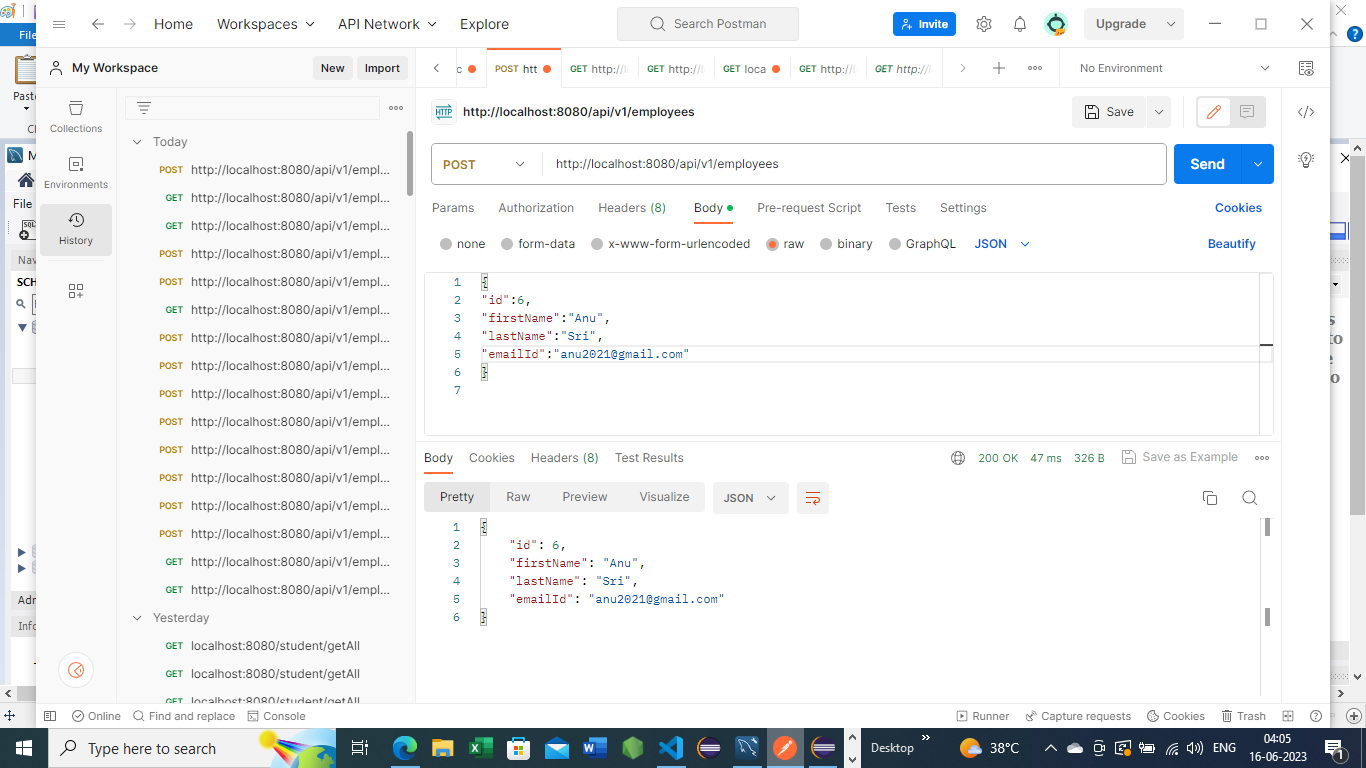
Task: Search the response with the magnifier icon
Action: tap(1249, 497)
